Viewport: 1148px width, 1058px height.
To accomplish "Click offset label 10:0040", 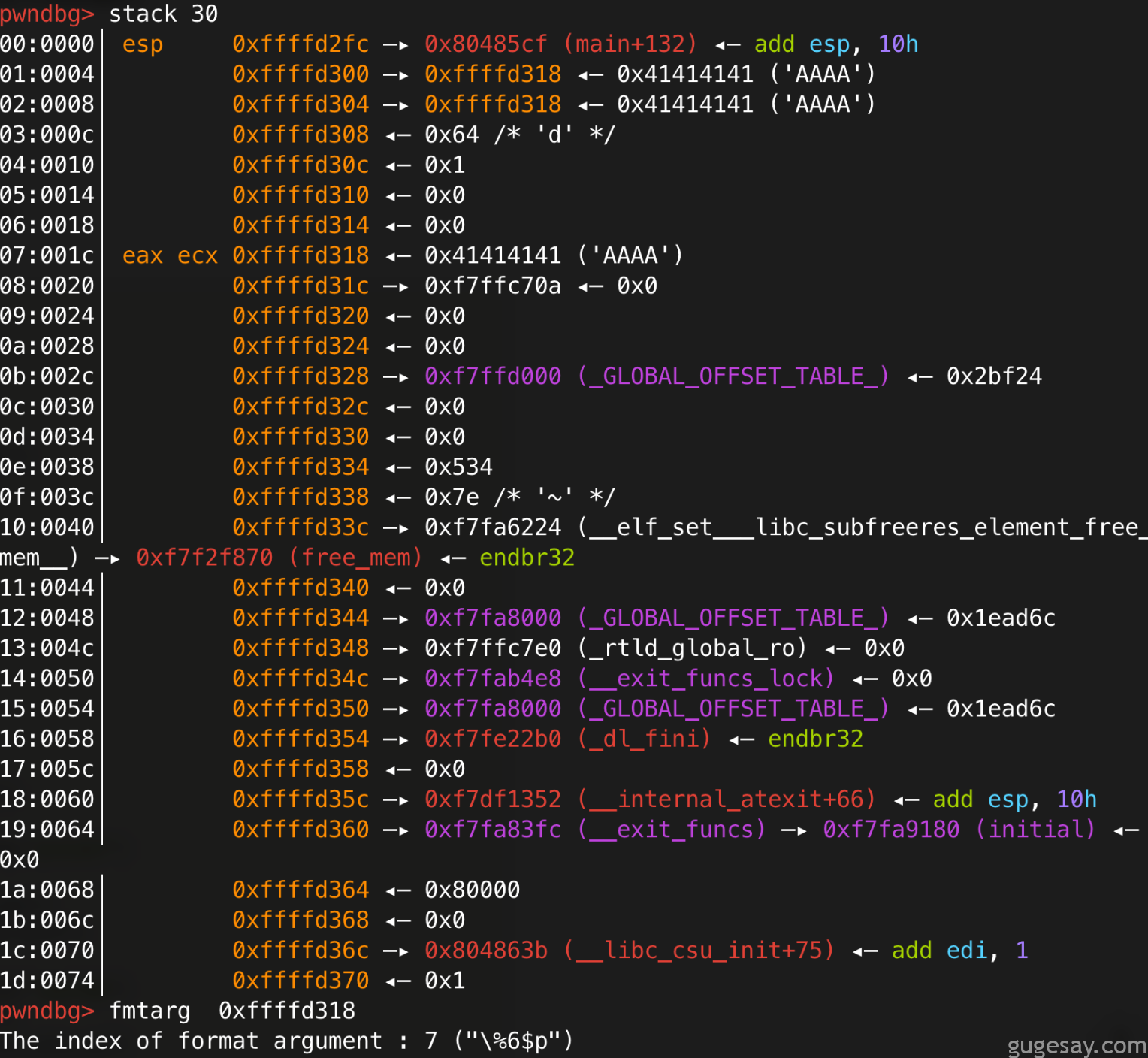I will click(x=47, y=527).
